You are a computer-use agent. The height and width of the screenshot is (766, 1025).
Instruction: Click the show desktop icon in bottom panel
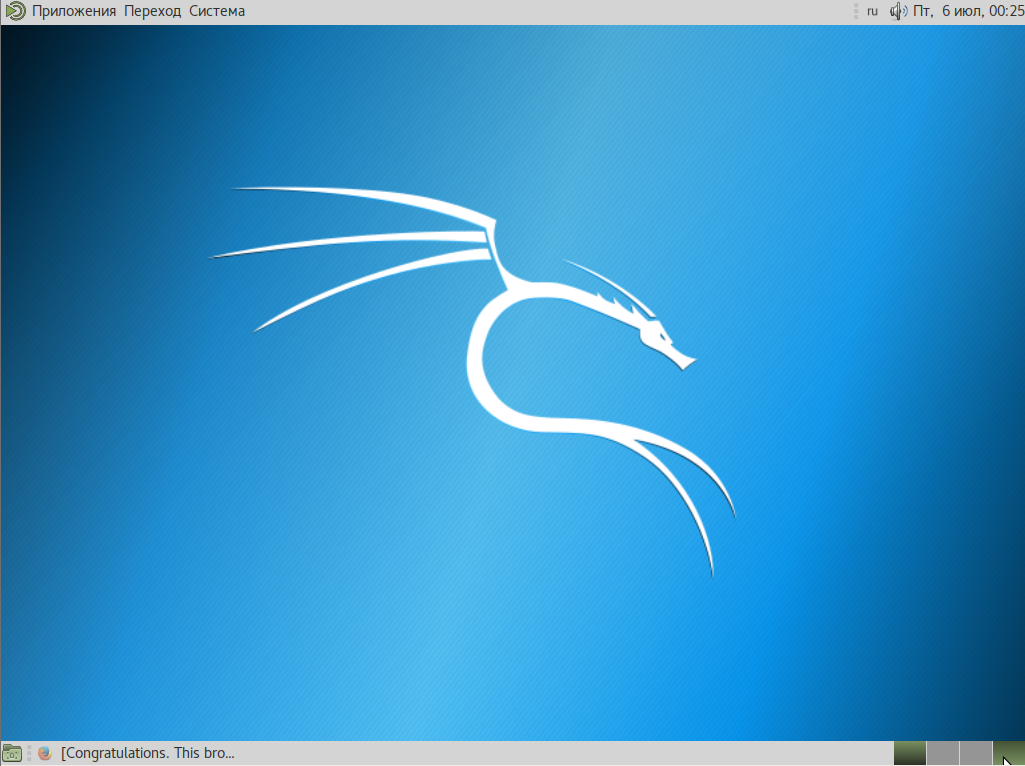[x=12, y=754]
